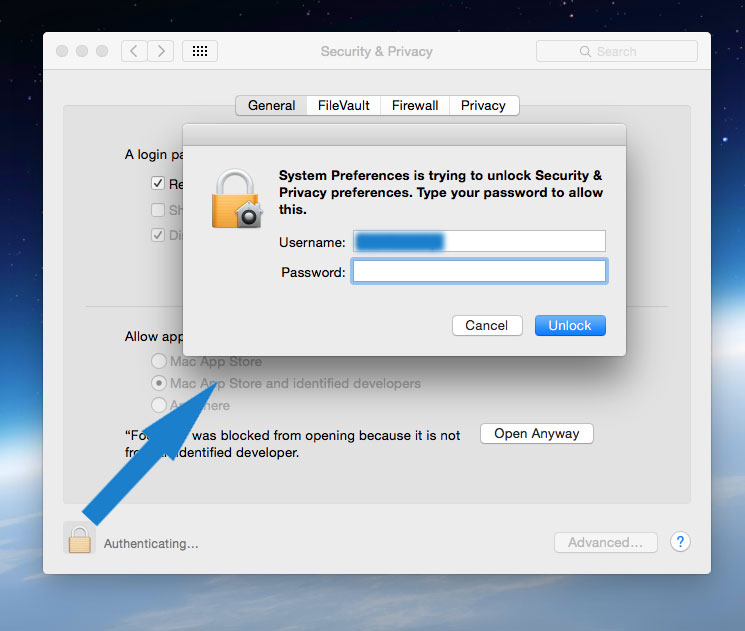Select Mac App Store and identified developers
This screenshot has width=745, height=631.
(x=159, y=383)
